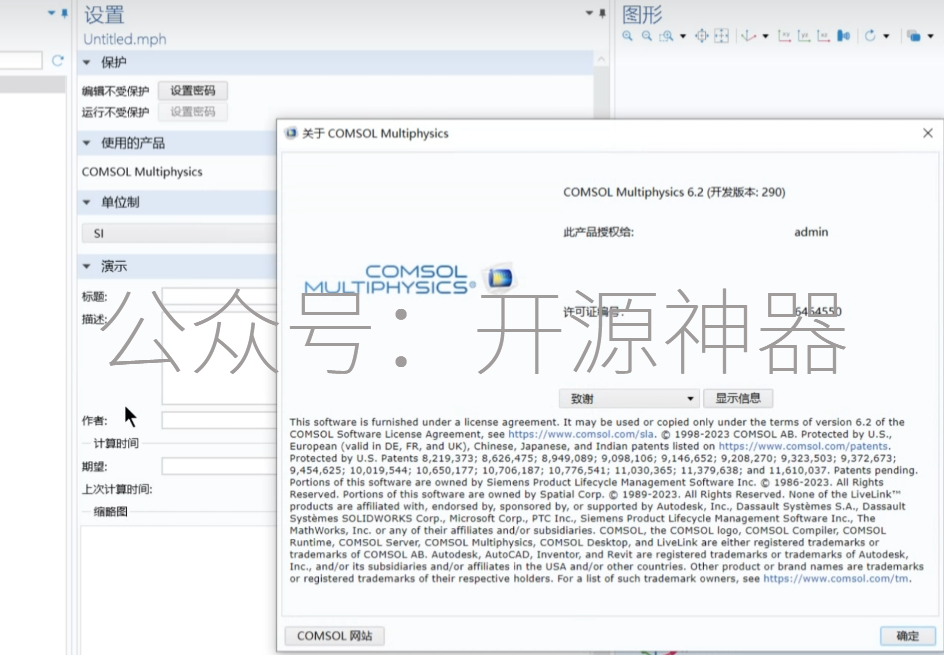The width and height of the screenshot is (944, 655).
Task: Open the comsol.com/sla link
Action: click(x=581, y=434)
